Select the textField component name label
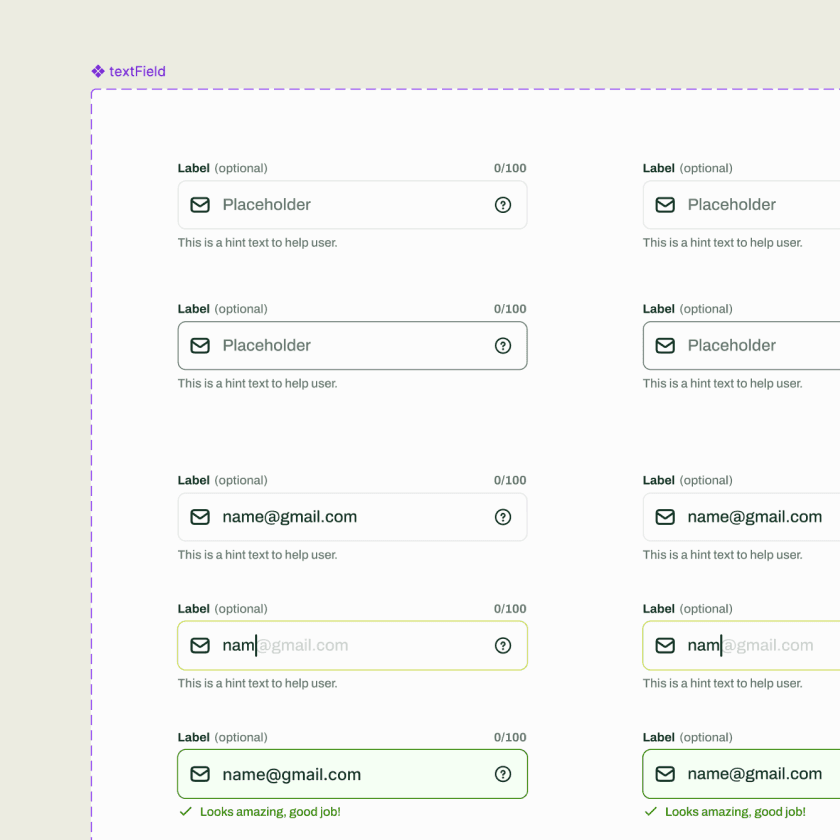The height and width of the screenshot is (840, 840). pyautogui.click(x=137, y=71)
